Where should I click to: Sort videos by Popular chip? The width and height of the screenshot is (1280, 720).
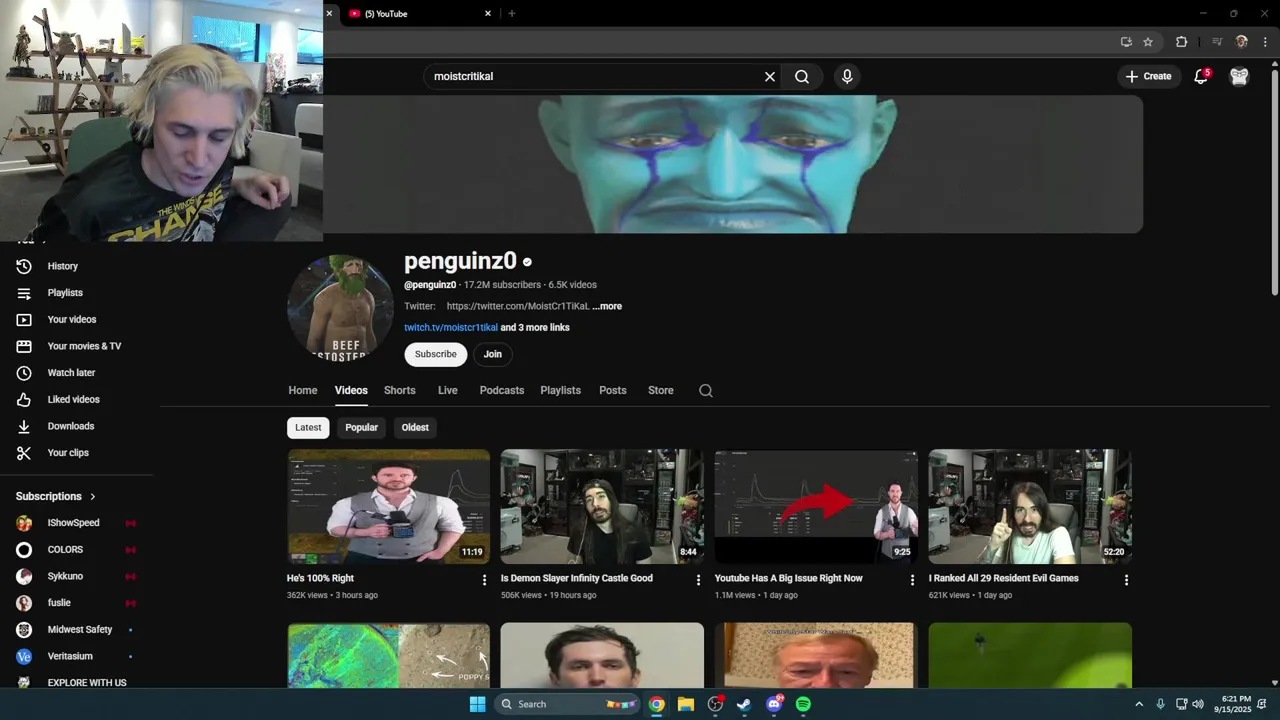pos(362,428)
